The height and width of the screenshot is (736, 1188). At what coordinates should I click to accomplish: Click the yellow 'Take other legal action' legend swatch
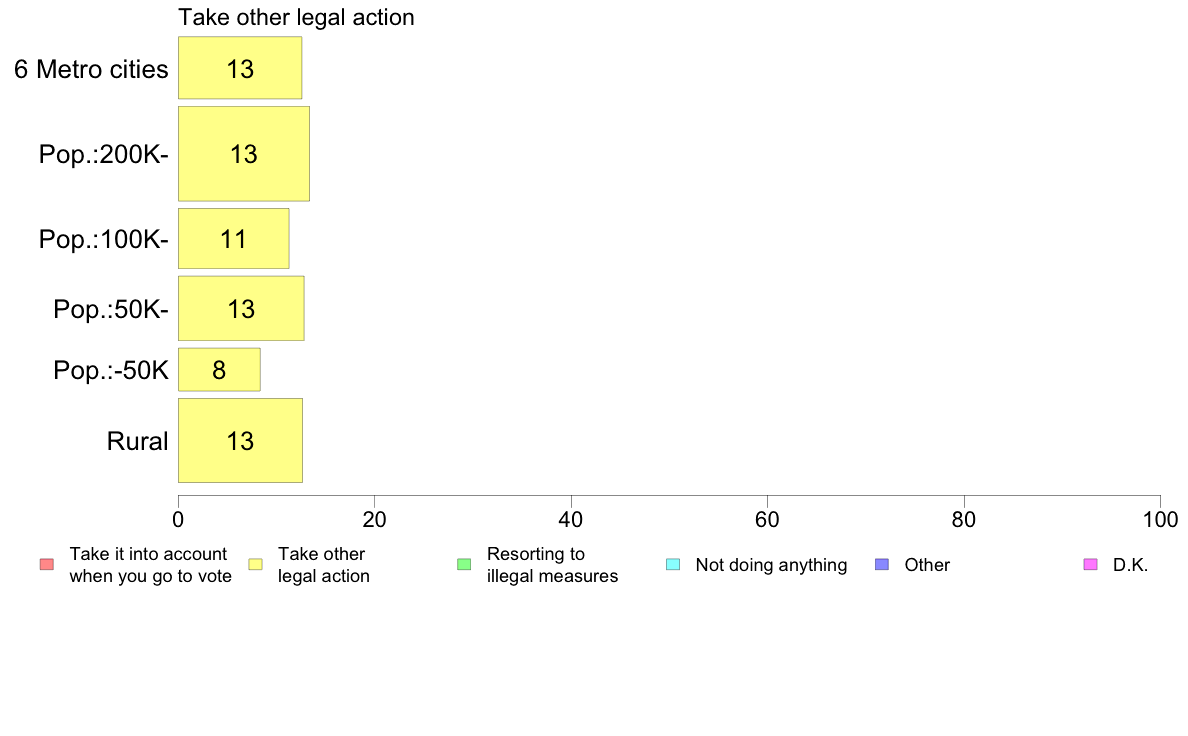[x=255, y=565]
